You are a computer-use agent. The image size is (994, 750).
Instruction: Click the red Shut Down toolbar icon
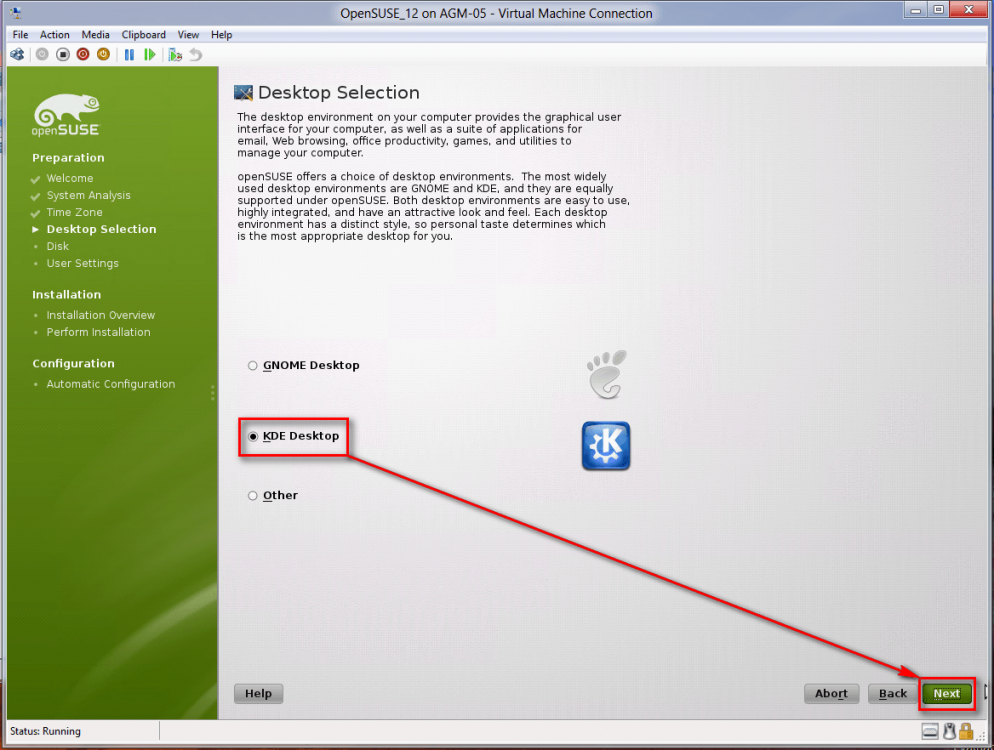point(83,55)
